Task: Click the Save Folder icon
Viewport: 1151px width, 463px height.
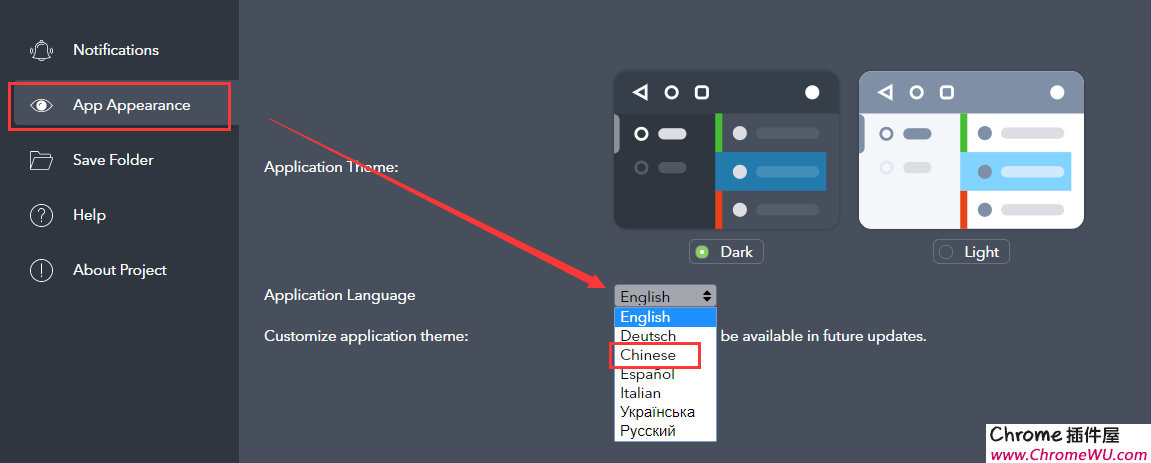Action: (x=41, y=160)
